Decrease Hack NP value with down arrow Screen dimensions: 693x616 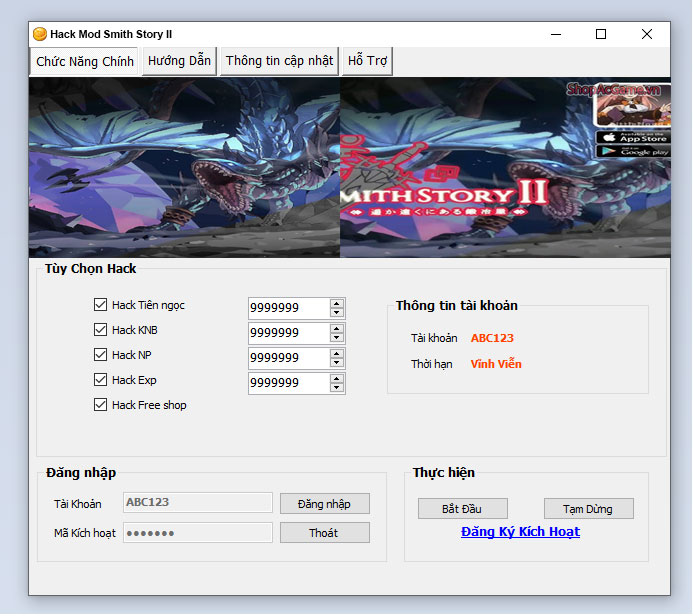337,362
